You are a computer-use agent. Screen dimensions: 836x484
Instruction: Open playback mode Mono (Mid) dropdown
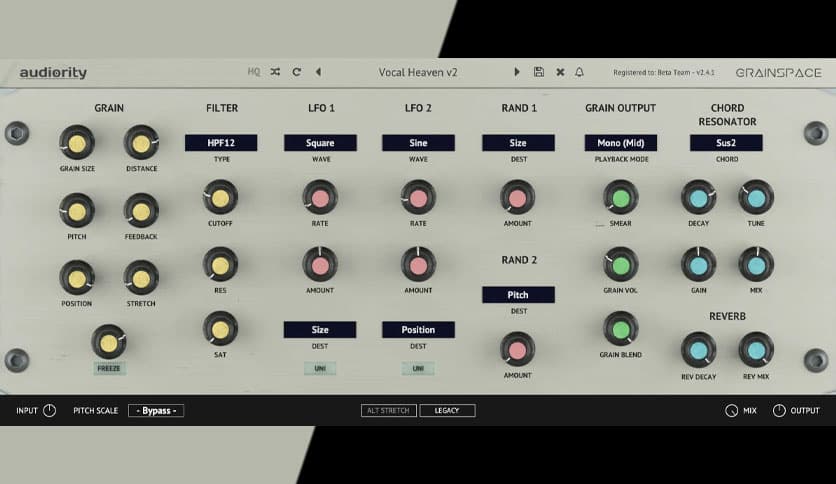[x=621, y=143]
